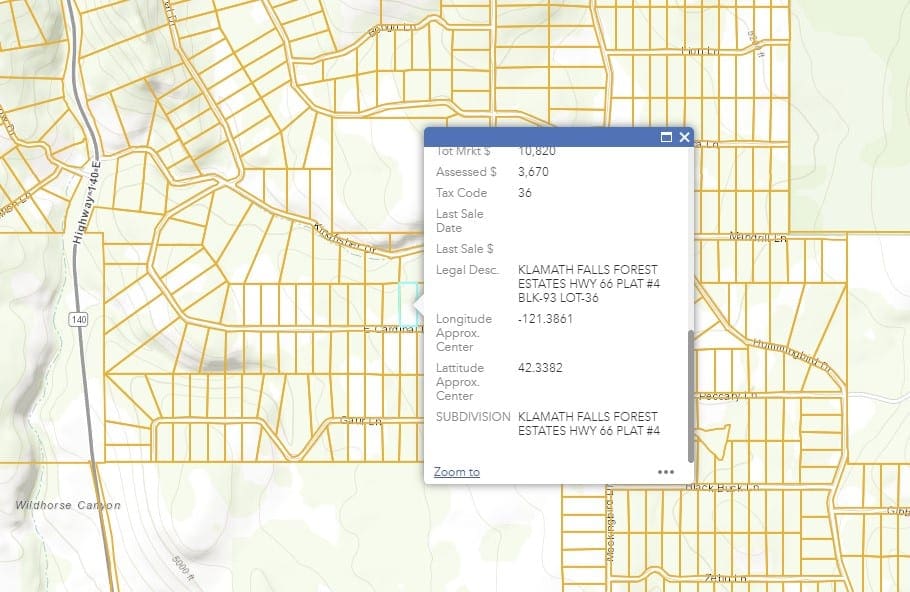Open the popup's three-dot options menu
This screenshot has height=592, width=910.
pyautogui.click(x=666, y=472)
